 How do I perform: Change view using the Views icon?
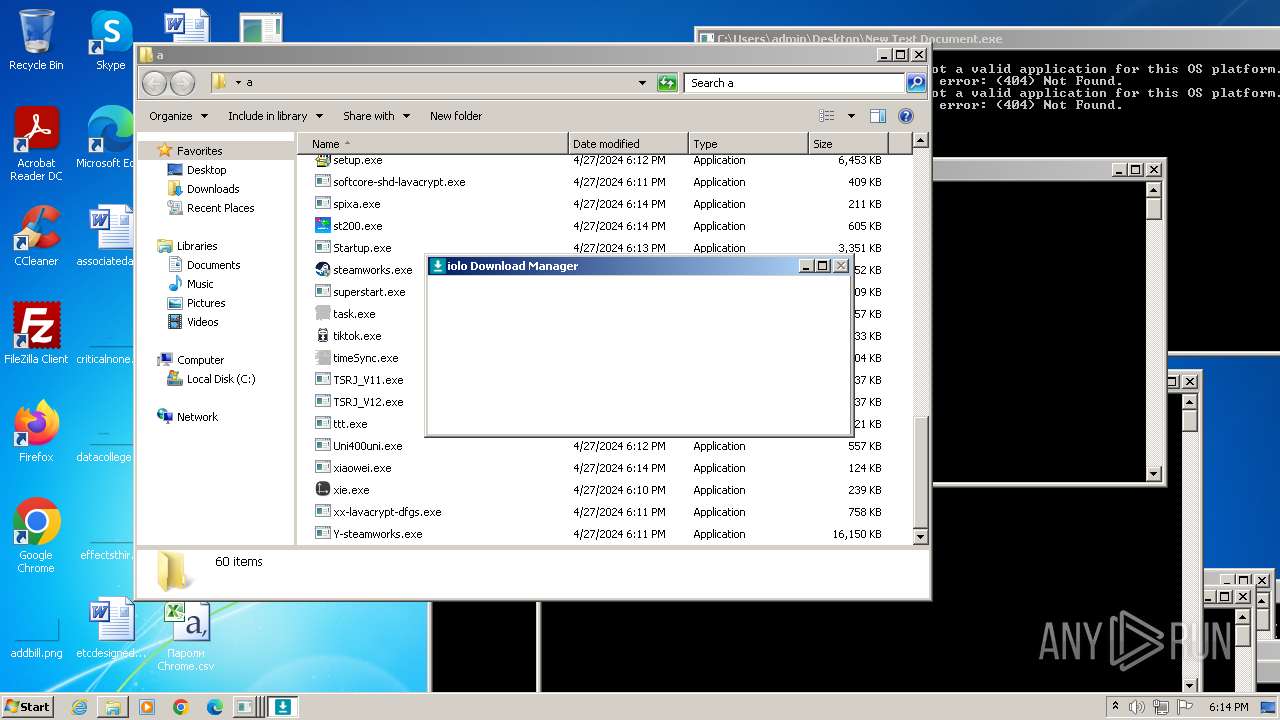(x=827, y=116)
